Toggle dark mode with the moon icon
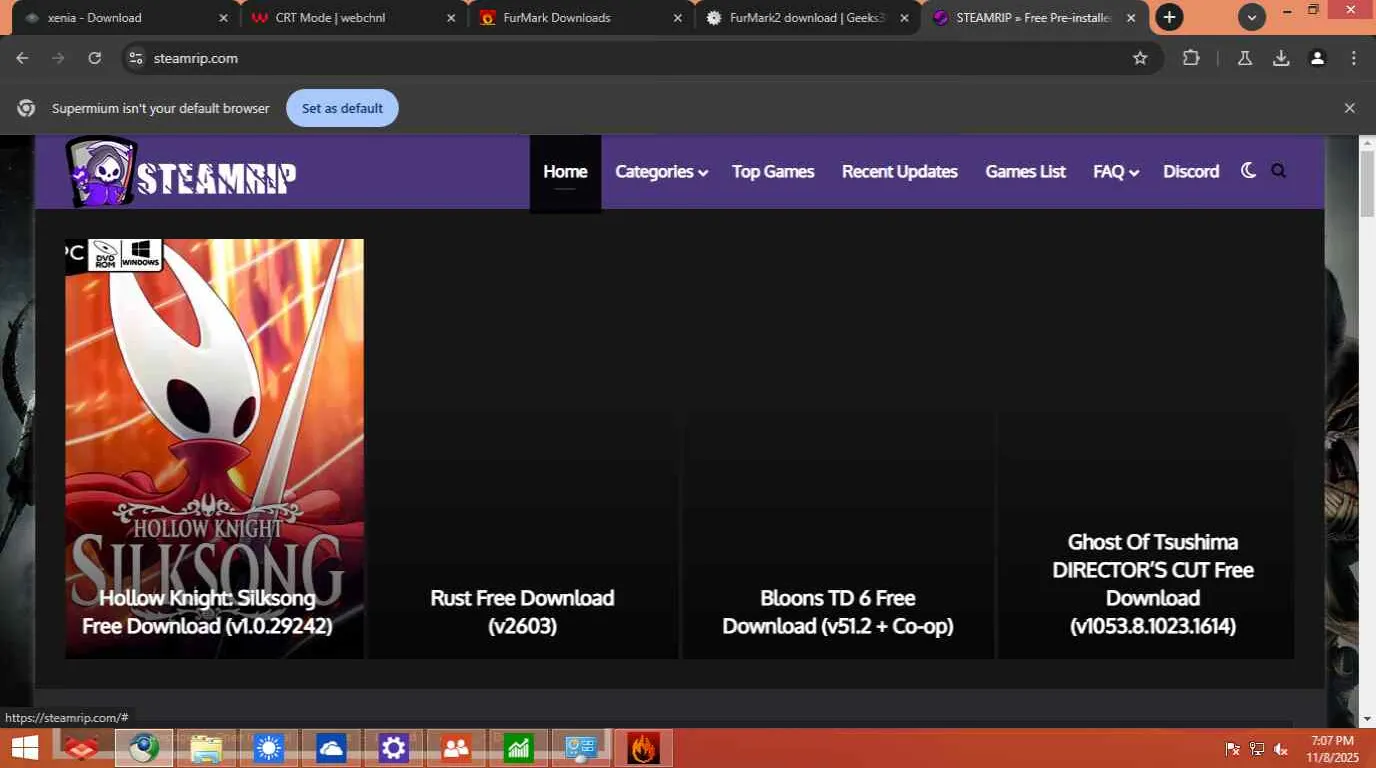 (x=1248, y=171)
